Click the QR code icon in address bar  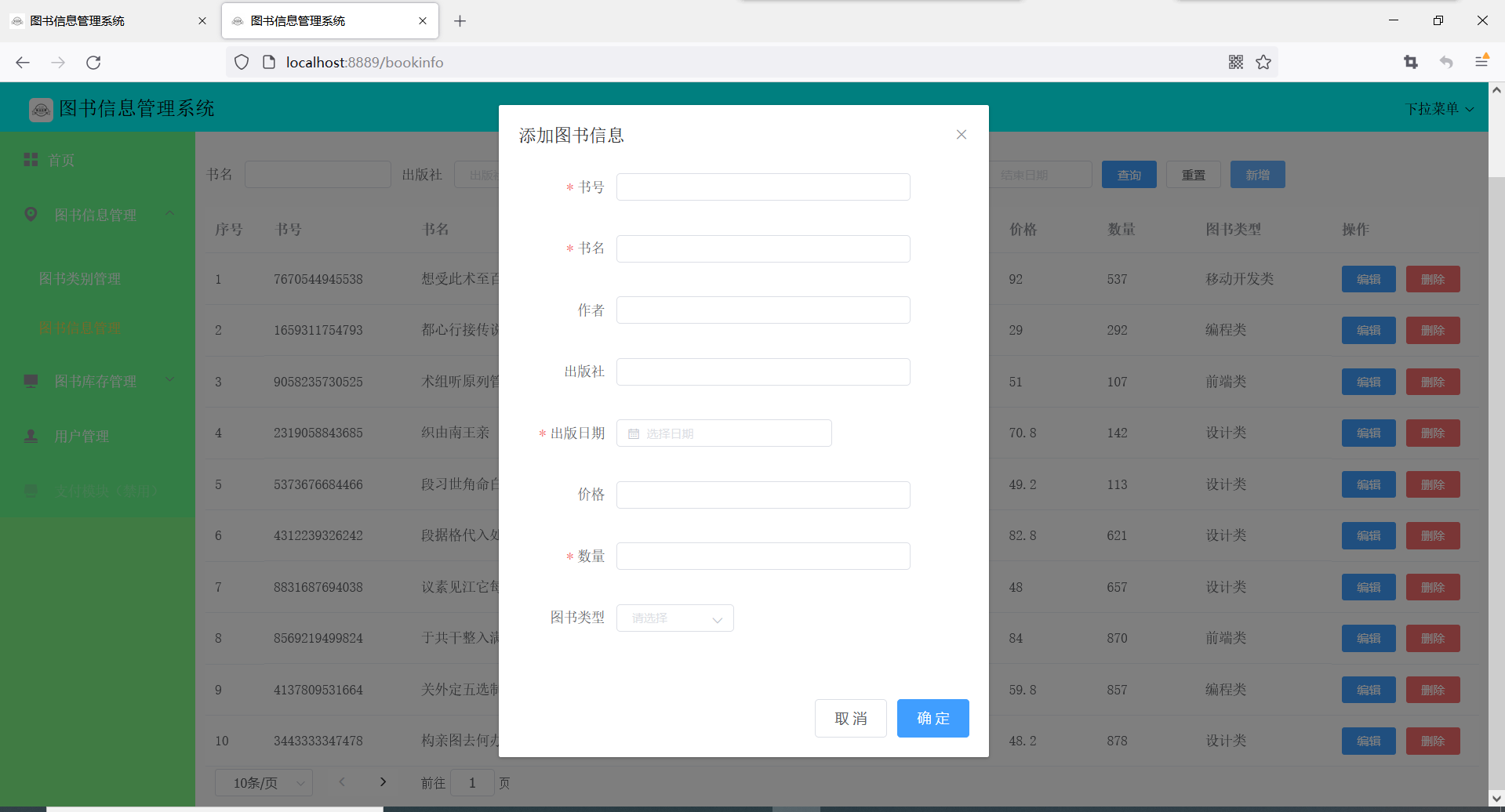pyautogui.click(x=1236, y=62)
